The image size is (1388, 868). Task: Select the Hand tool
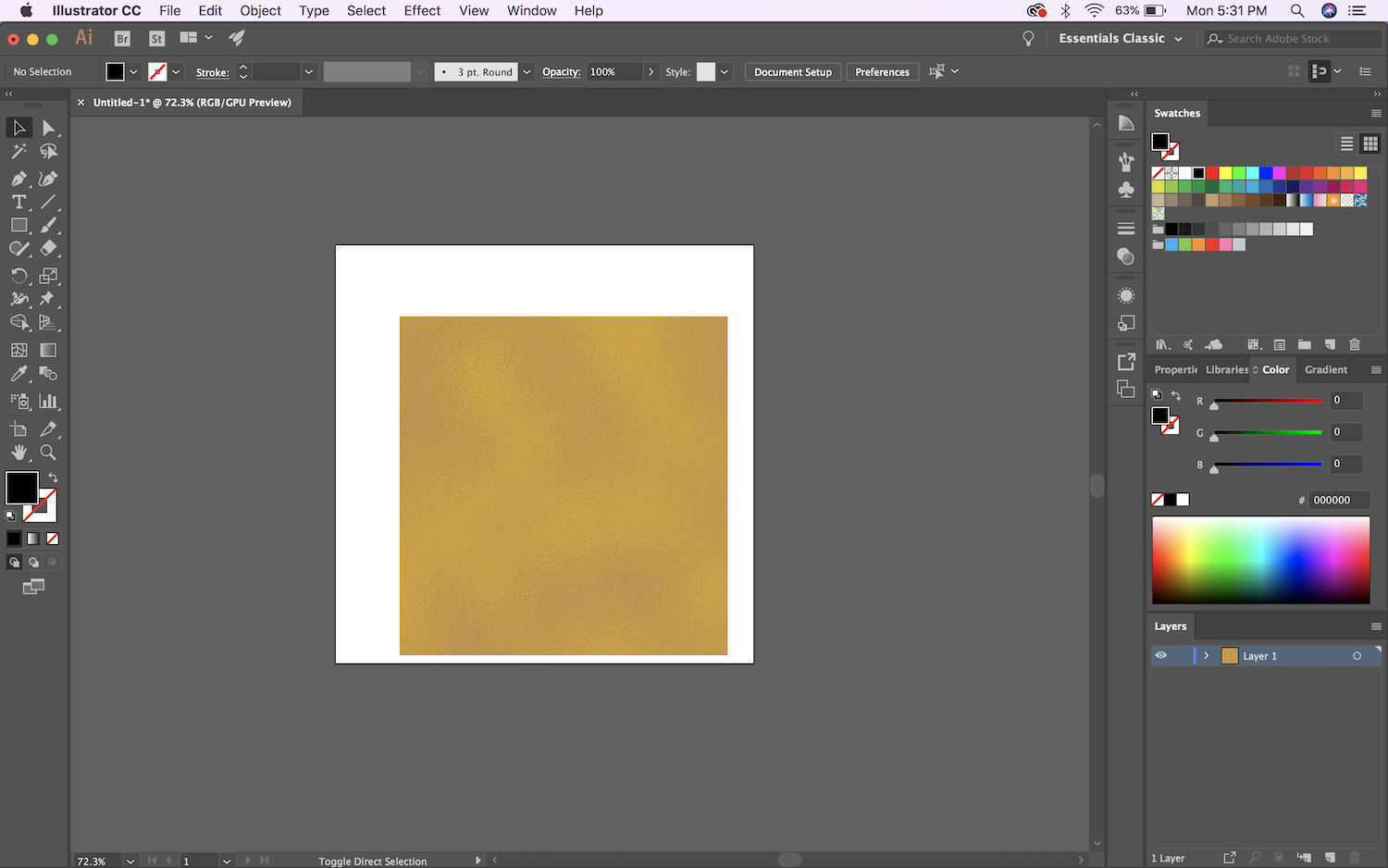click(19, 452)
